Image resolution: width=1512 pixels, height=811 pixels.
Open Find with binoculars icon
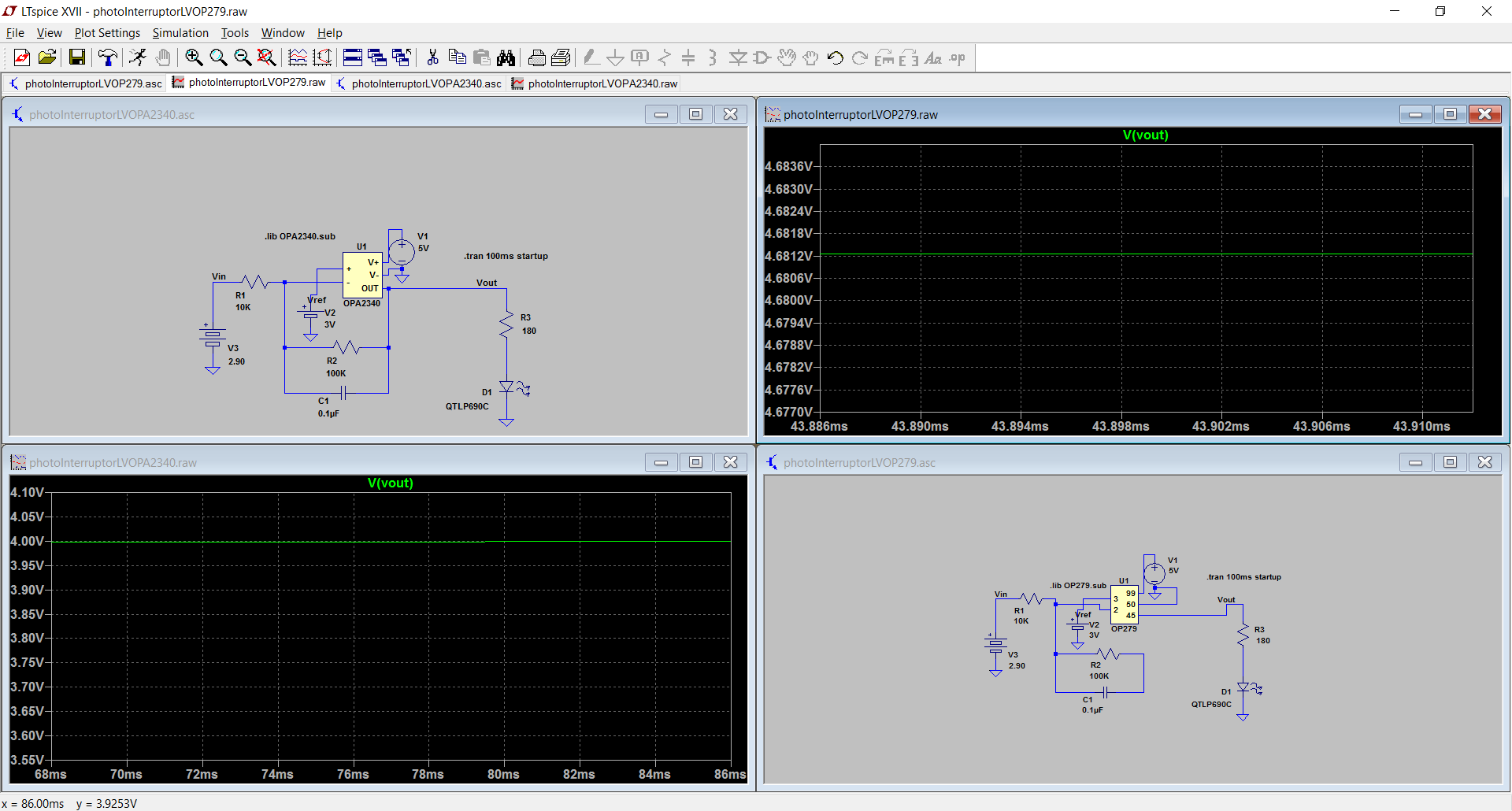click(x=506, y=57)
